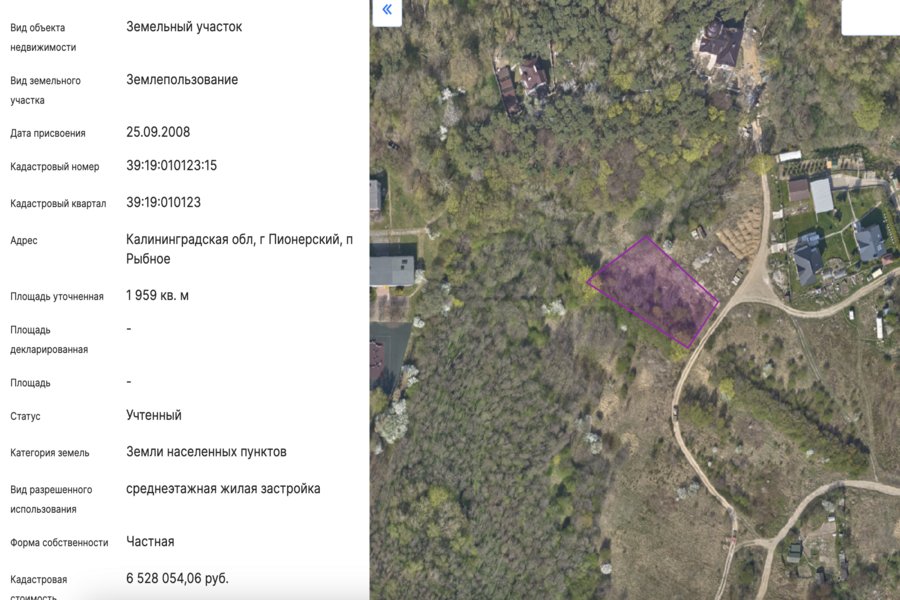Click the purple highlighted land parcel
Screen dimensions: 900x600
(x=653, y=291)
